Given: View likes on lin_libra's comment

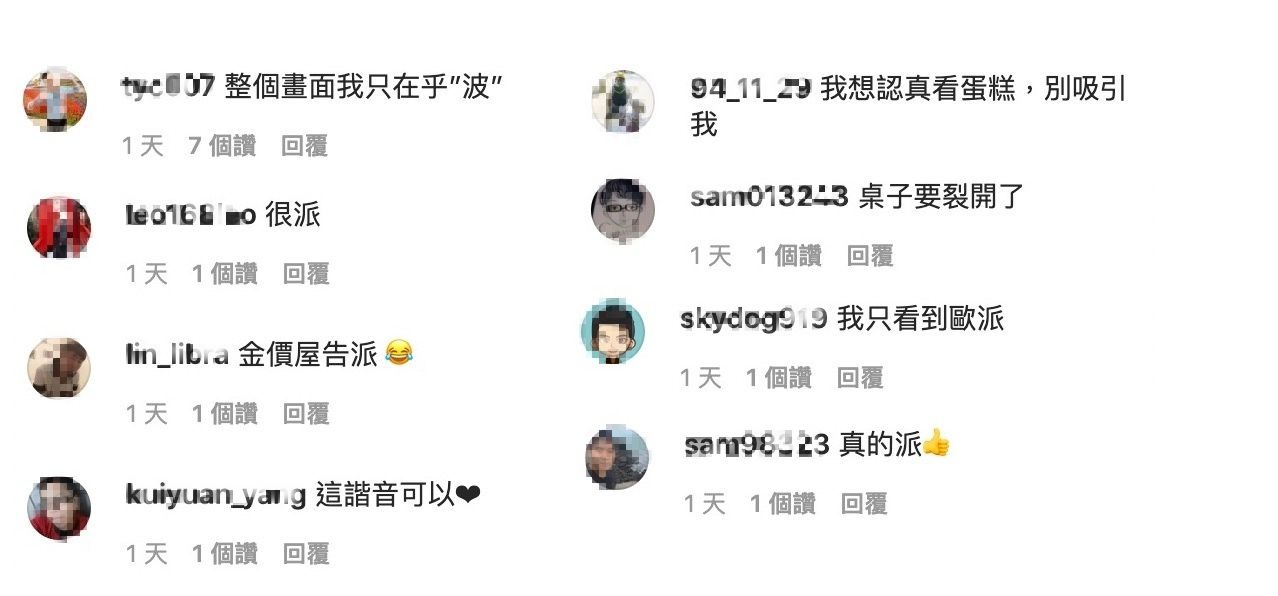Looking at the screenshot, I should (x=225, y=414).
